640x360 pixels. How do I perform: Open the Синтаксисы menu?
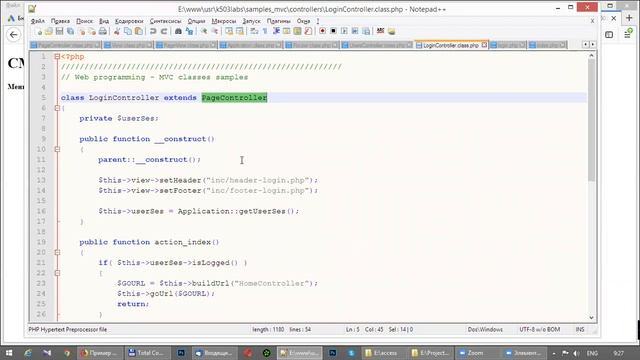[165, 21]
